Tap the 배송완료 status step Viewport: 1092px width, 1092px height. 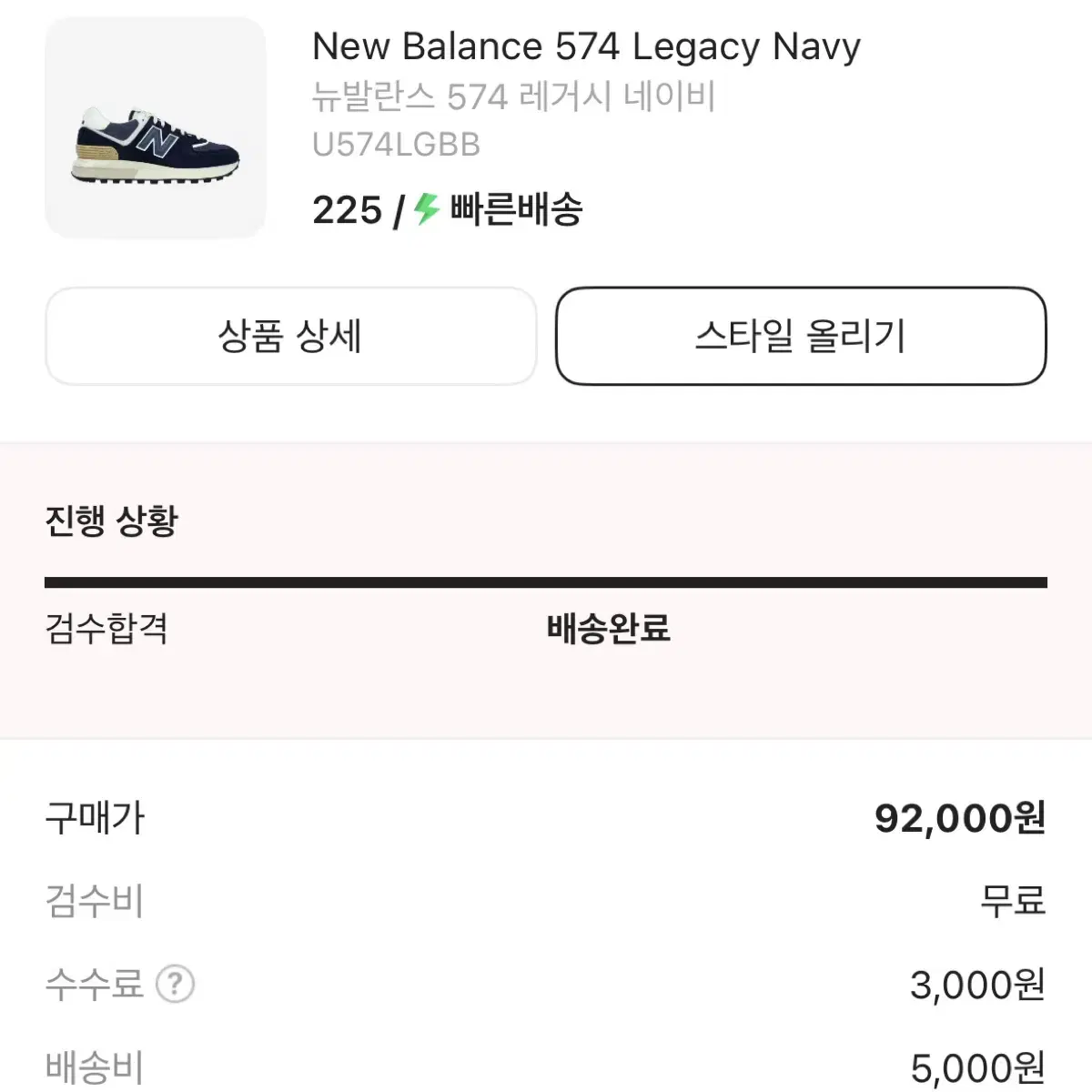click(x=608, y=629)
